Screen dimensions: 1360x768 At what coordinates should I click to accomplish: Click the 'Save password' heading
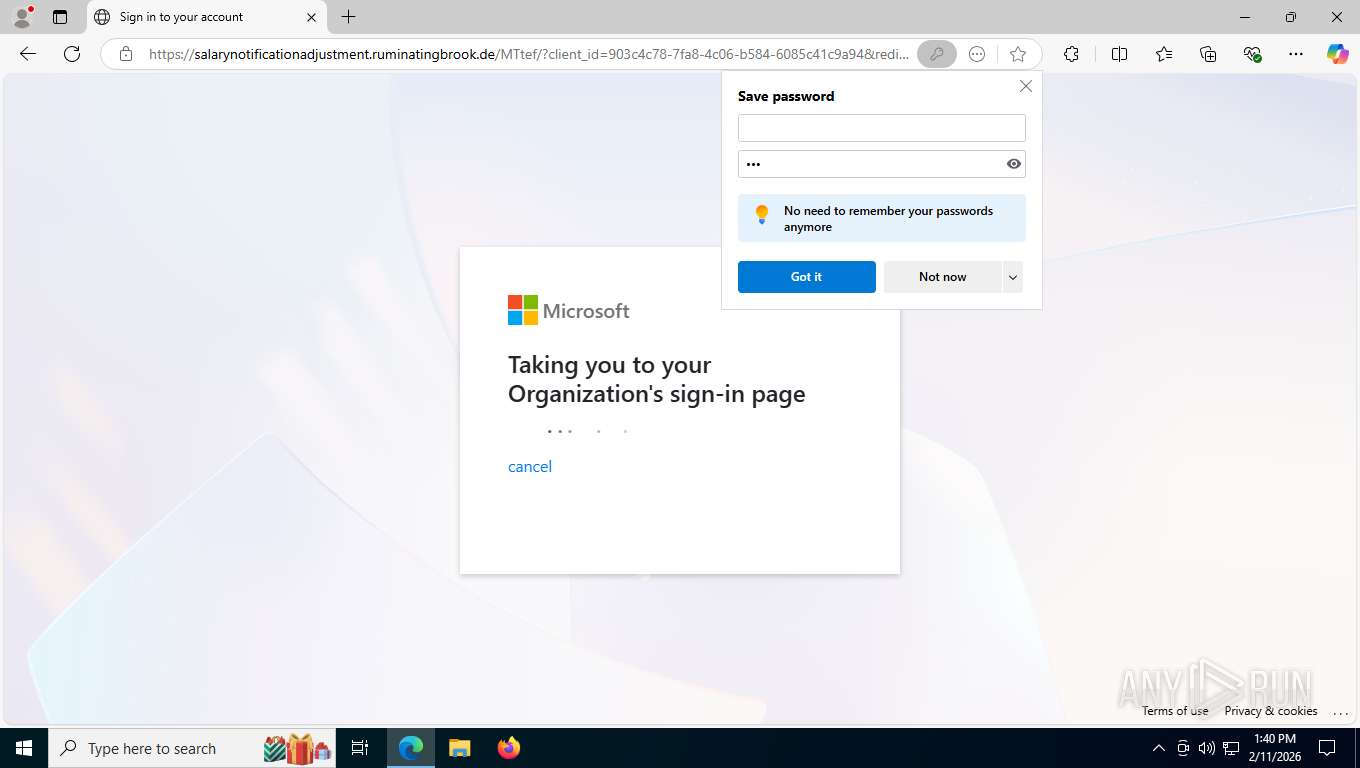coord(785,96)
